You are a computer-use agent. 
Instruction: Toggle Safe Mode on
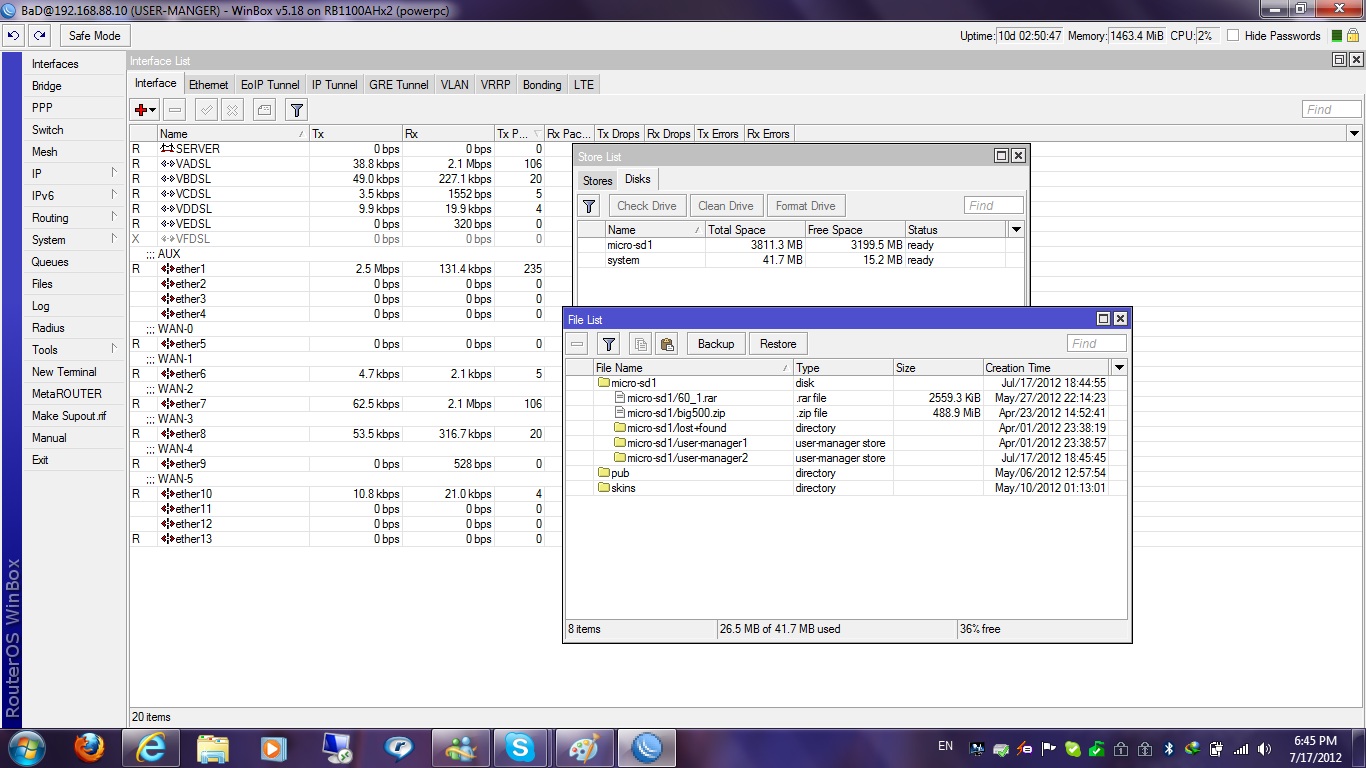pos(94,35)
